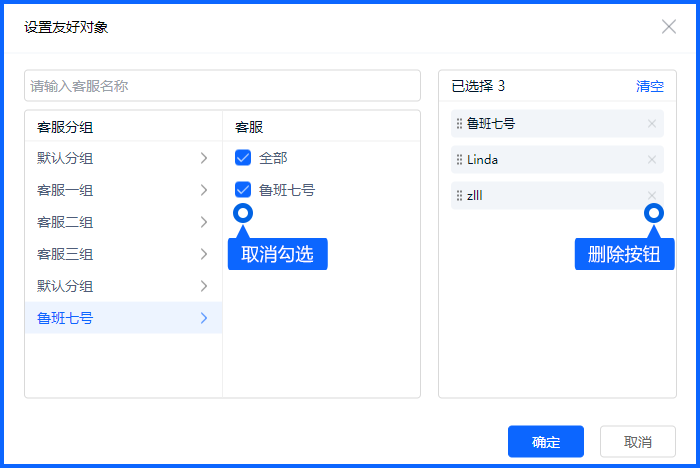Click the 删除按钮 callout label

[625, 254]
